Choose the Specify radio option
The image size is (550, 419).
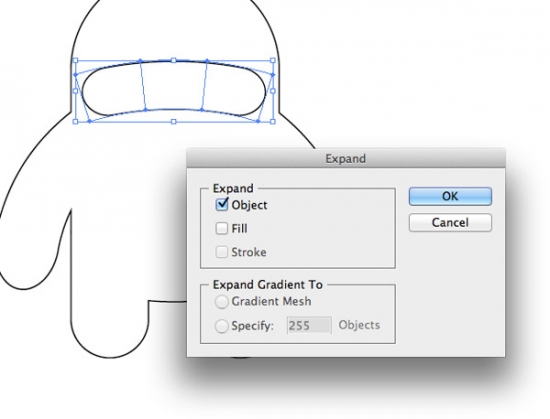(x=222, y=326)
